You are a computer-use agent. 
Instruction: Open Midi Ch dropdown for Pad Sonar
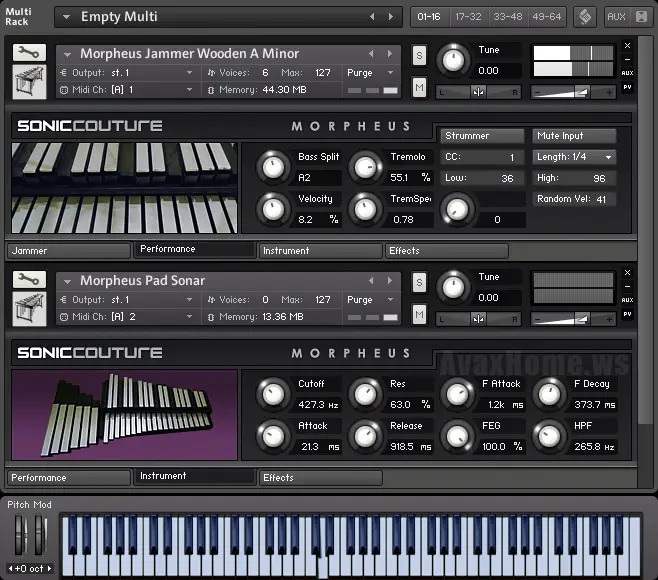pos(190,317)
